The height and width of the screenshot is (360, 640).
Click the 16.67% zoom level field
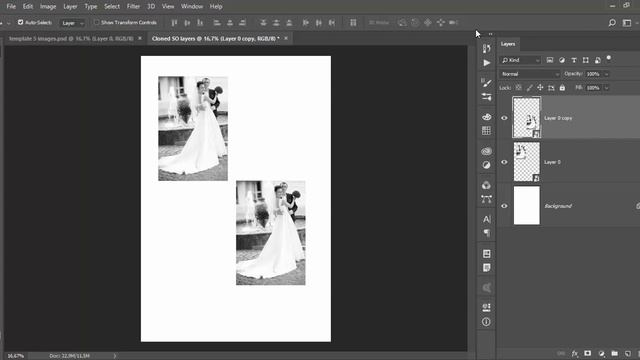(x=16, y=356)
